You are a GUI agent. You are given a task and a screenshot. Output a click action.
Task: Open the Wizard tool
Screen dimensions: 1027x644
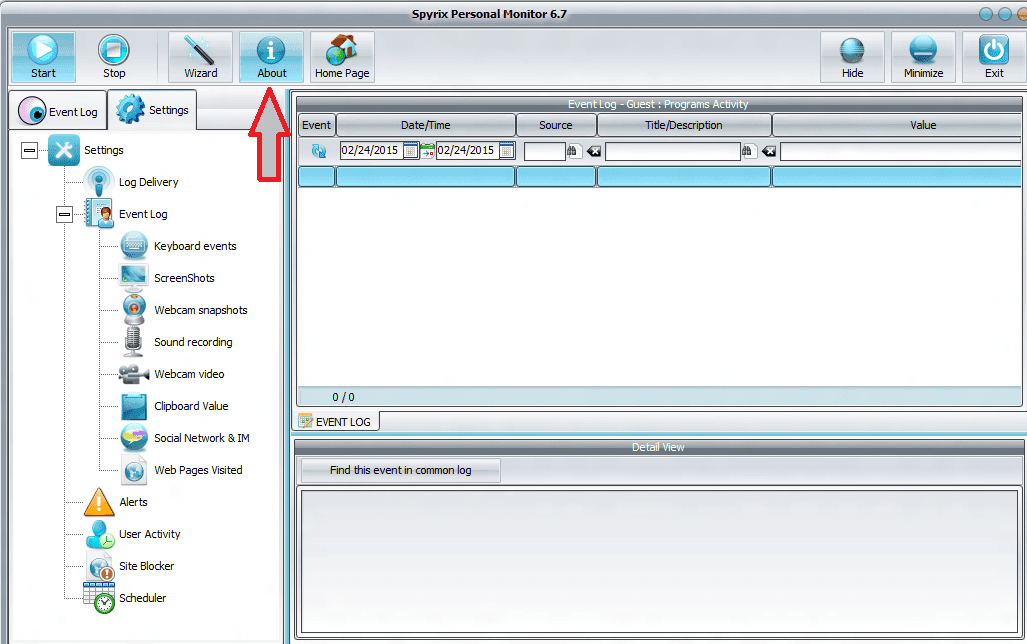[x=200, y=57]
